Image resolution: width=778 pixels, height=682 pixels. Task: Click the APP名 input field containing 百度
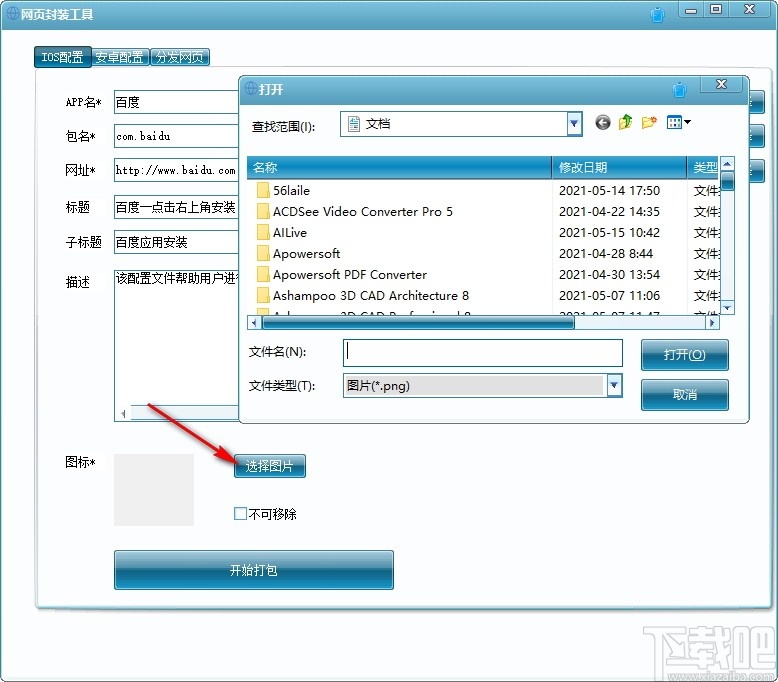176,102
